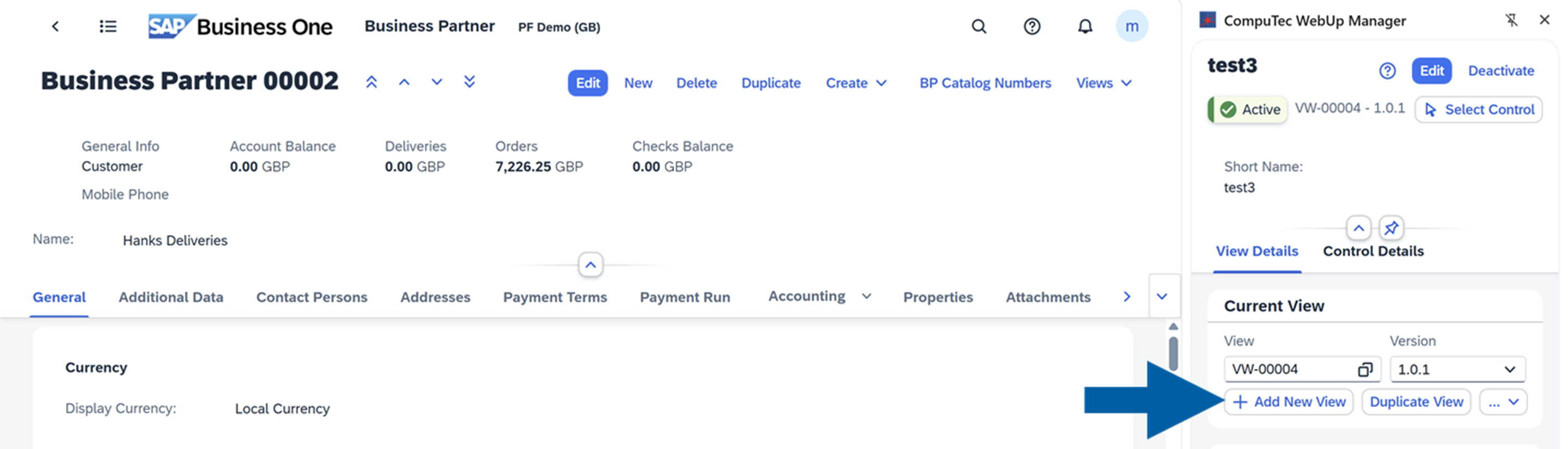Expand the Views dropdown
The height and width of the screenshot is (449, 1568).
point(1103,83)
